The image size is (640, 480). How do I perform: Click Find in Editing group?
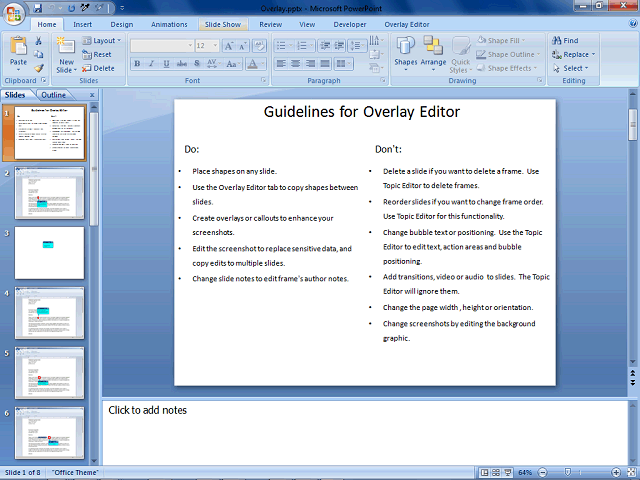(565, 40)
